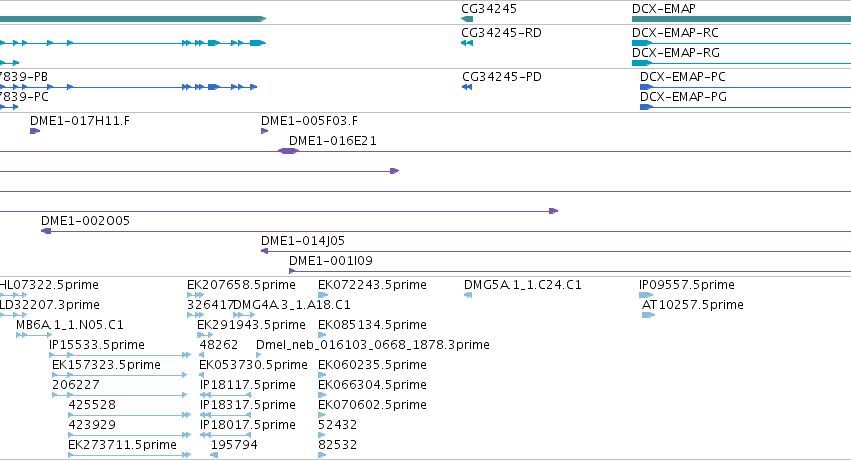Click the DMG4A.3_1.A18.C1 label

[292, 305]
